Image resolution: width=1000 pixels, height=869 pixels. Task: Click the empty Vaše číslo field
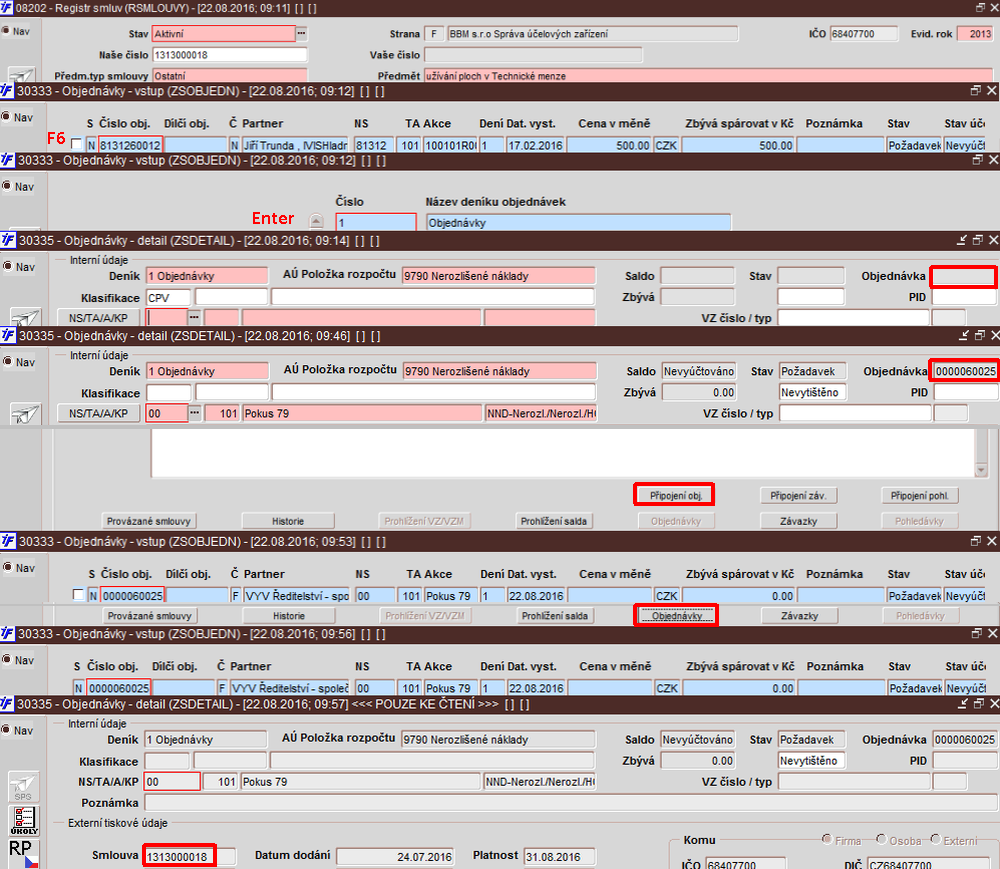pyautogui.click(x=533, y=55)
